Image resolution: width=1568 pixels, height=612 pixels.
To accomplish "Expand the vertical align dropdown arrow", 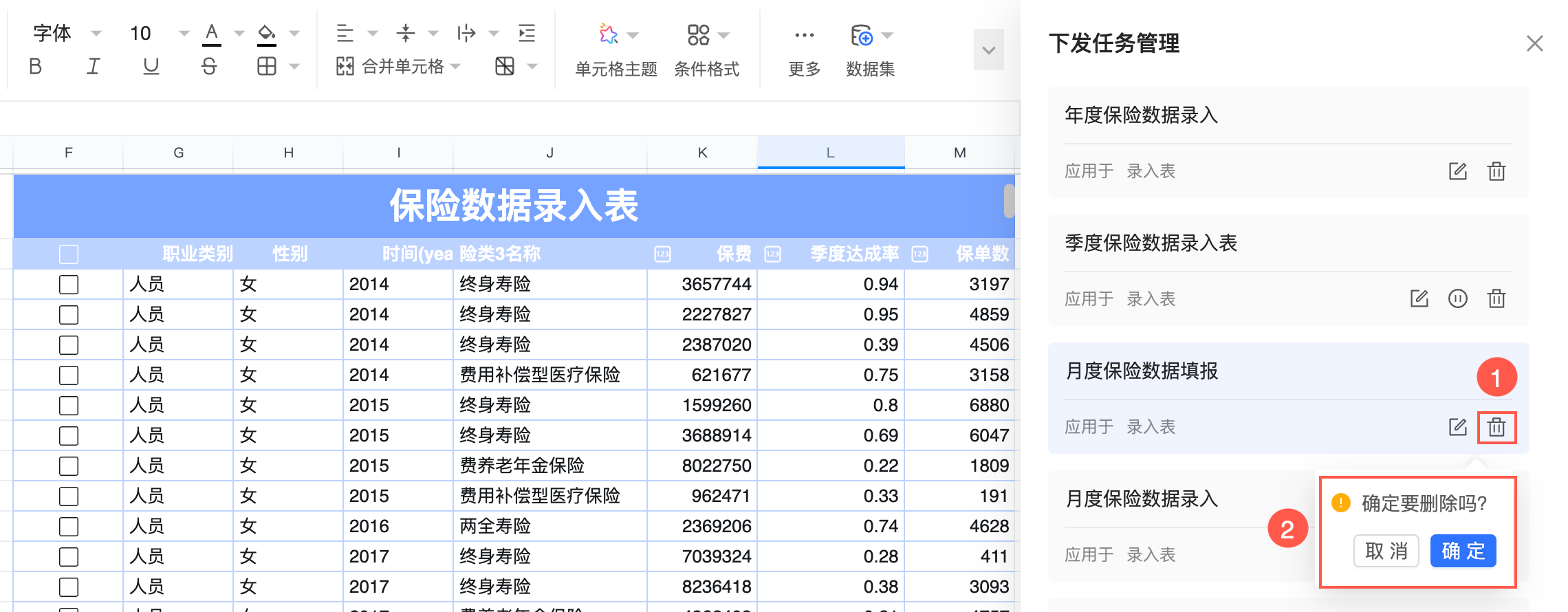I will click(x=433, y=33).
